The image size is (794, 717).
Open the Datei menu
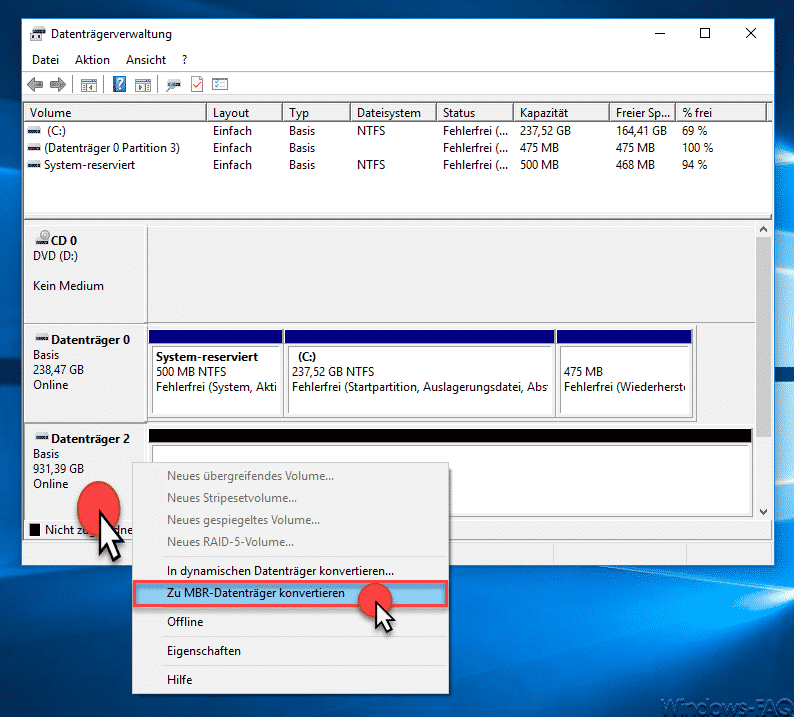[x=45, y=60]
